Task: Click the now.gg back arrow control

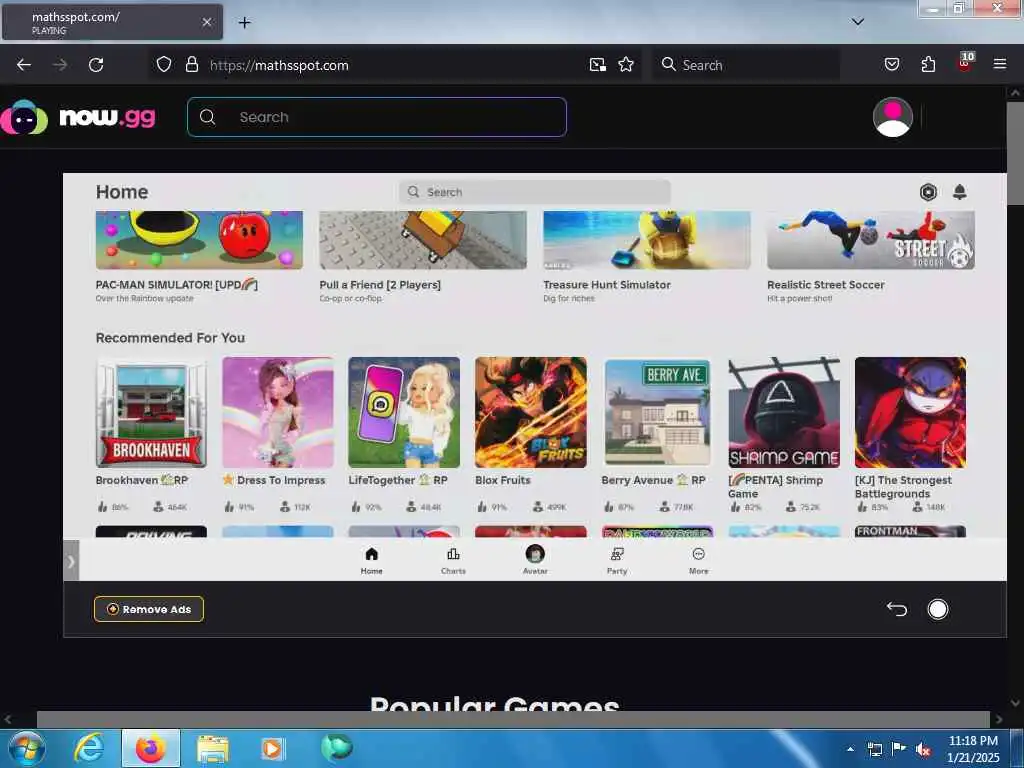Action: pyautogui.click(x=897, y=609)
